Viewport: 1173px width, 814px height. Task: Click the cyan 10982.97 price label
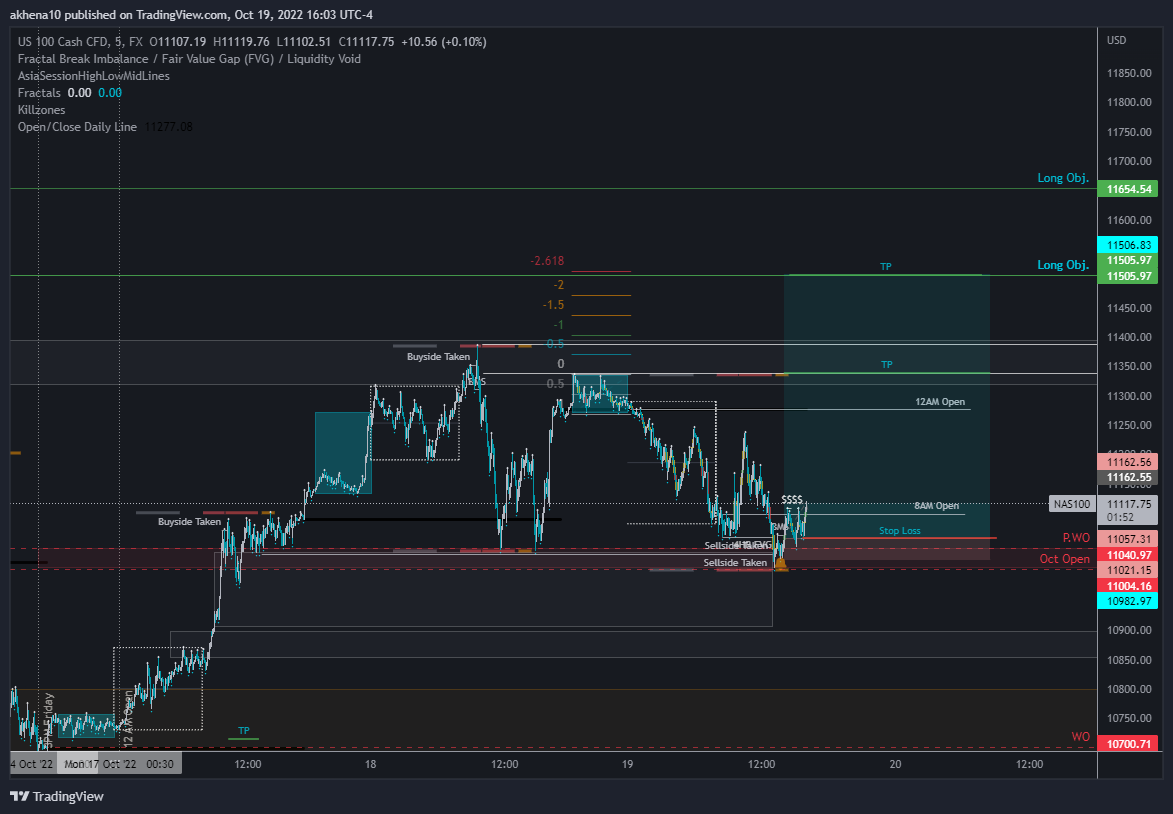(1127, 602)
